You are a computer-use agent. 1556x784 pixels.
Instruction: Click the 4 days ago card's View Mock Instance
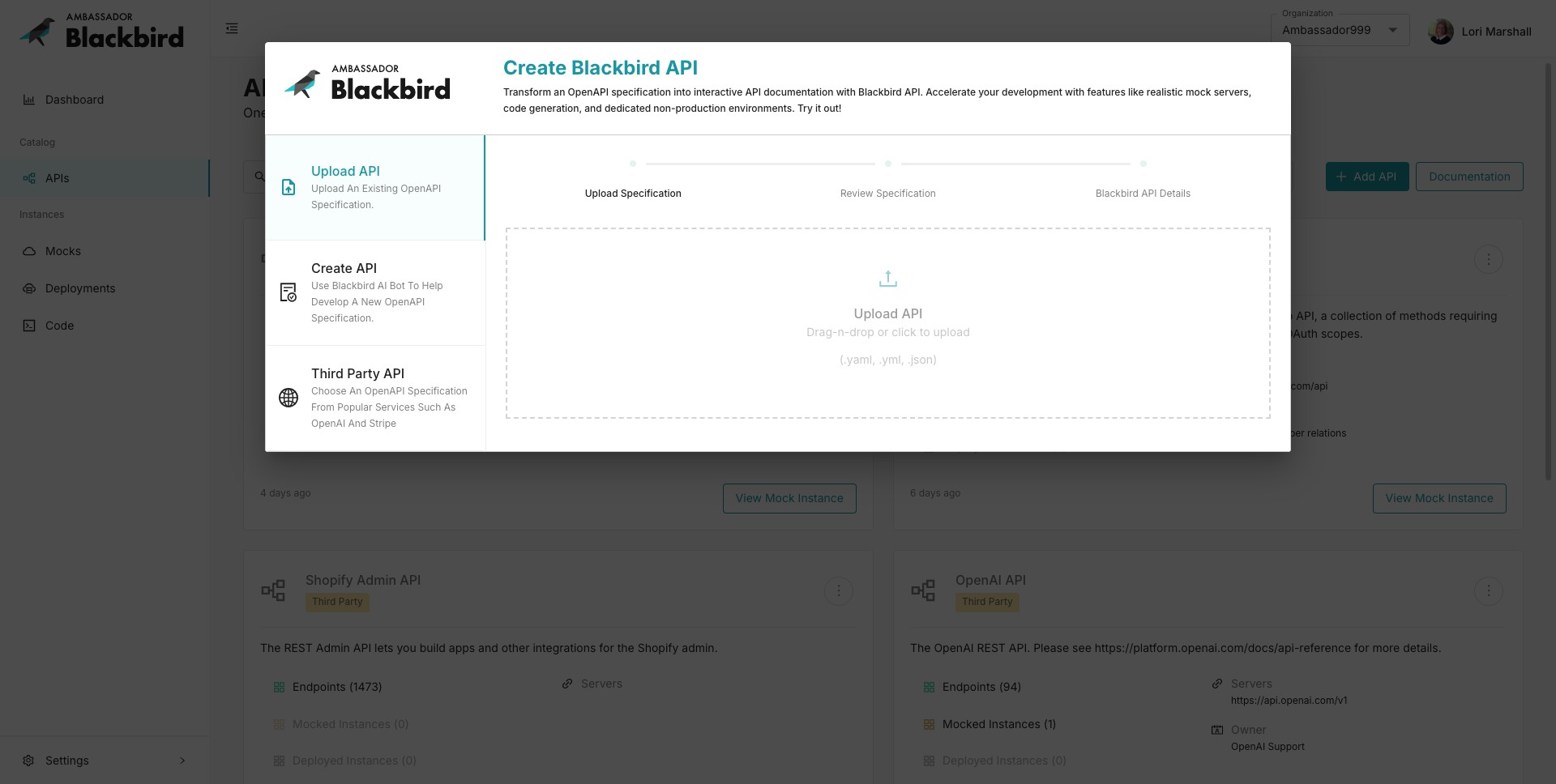[789, 498]
